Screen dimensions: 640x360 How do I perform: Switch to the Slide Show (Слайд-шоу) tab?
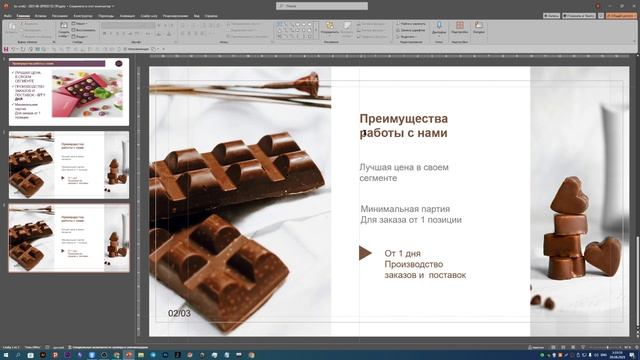[149, 16]
